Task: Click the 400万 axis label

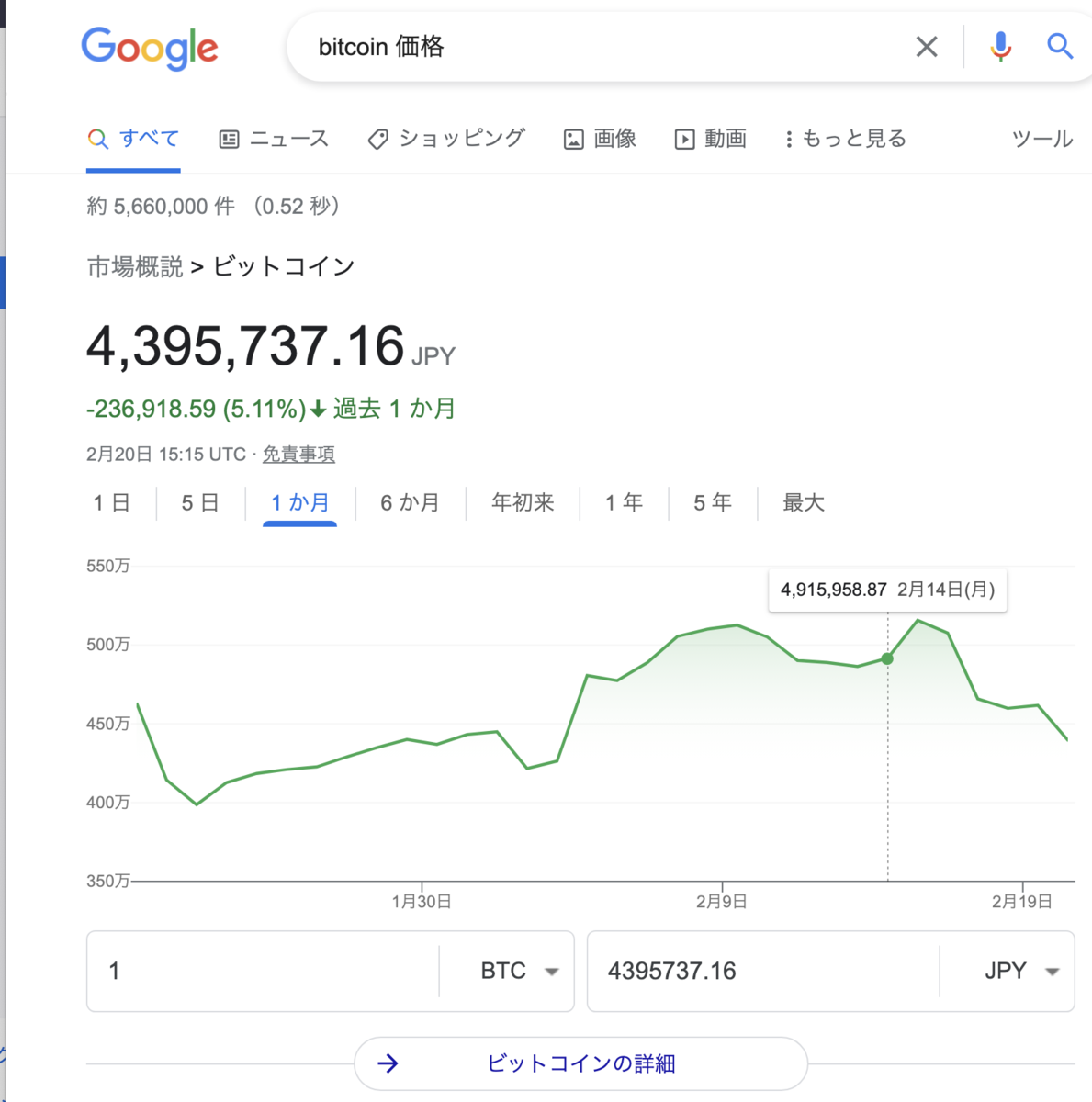Action: click(108, 803)
